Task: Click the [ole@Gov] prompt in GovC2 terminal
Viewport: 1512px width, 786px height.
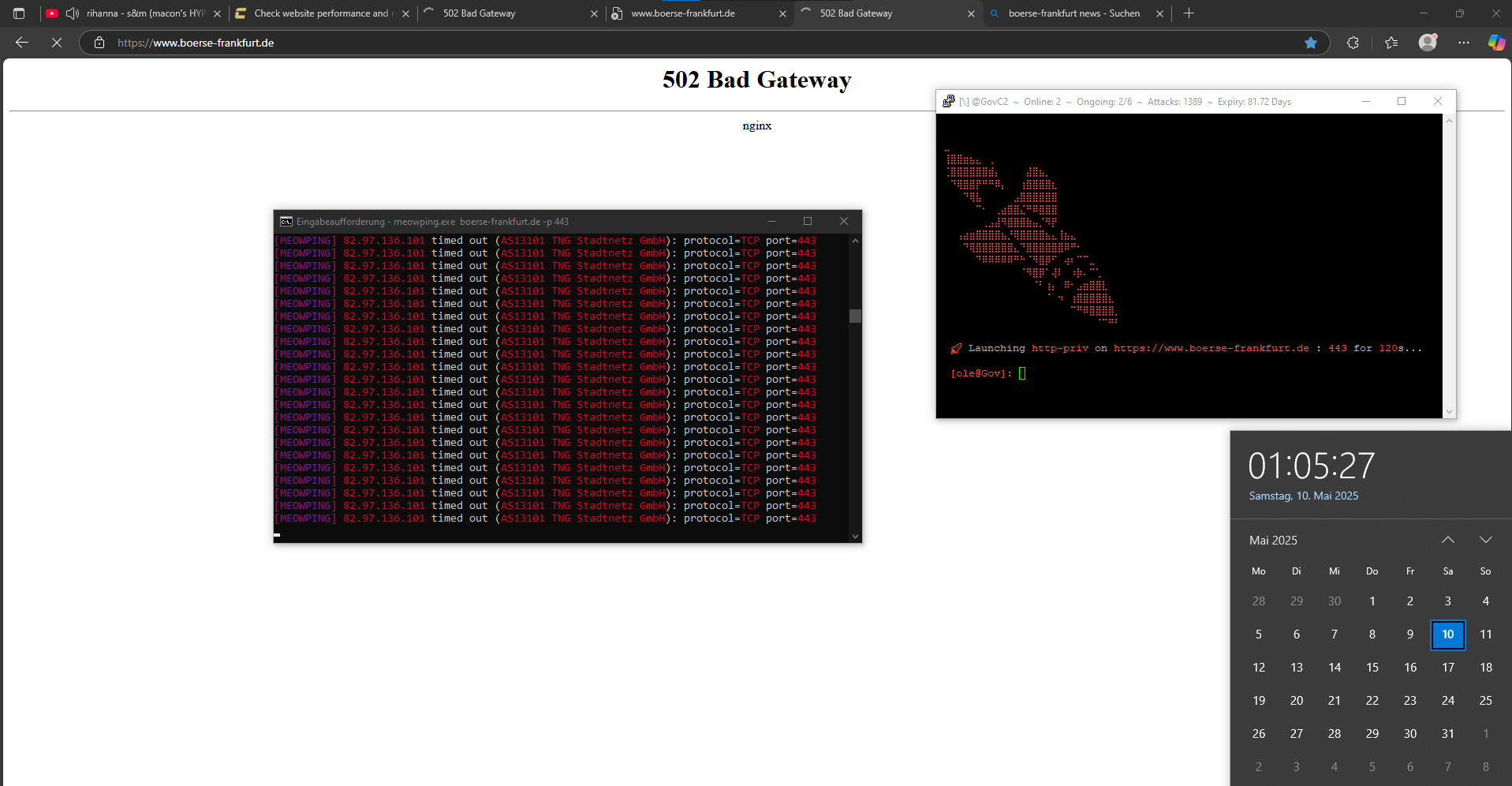Action: pos(981,373)
